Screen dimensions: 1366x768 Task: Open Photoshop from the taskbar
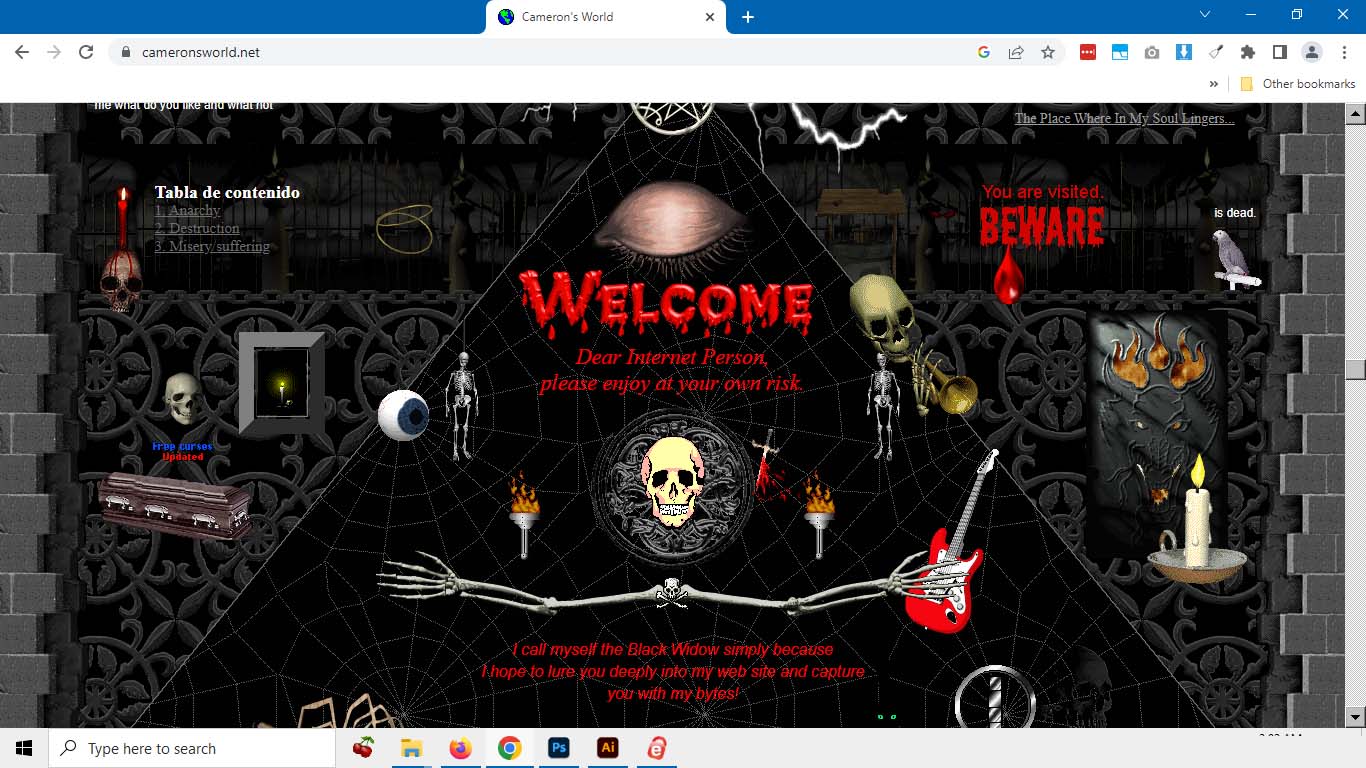[558, 748]
